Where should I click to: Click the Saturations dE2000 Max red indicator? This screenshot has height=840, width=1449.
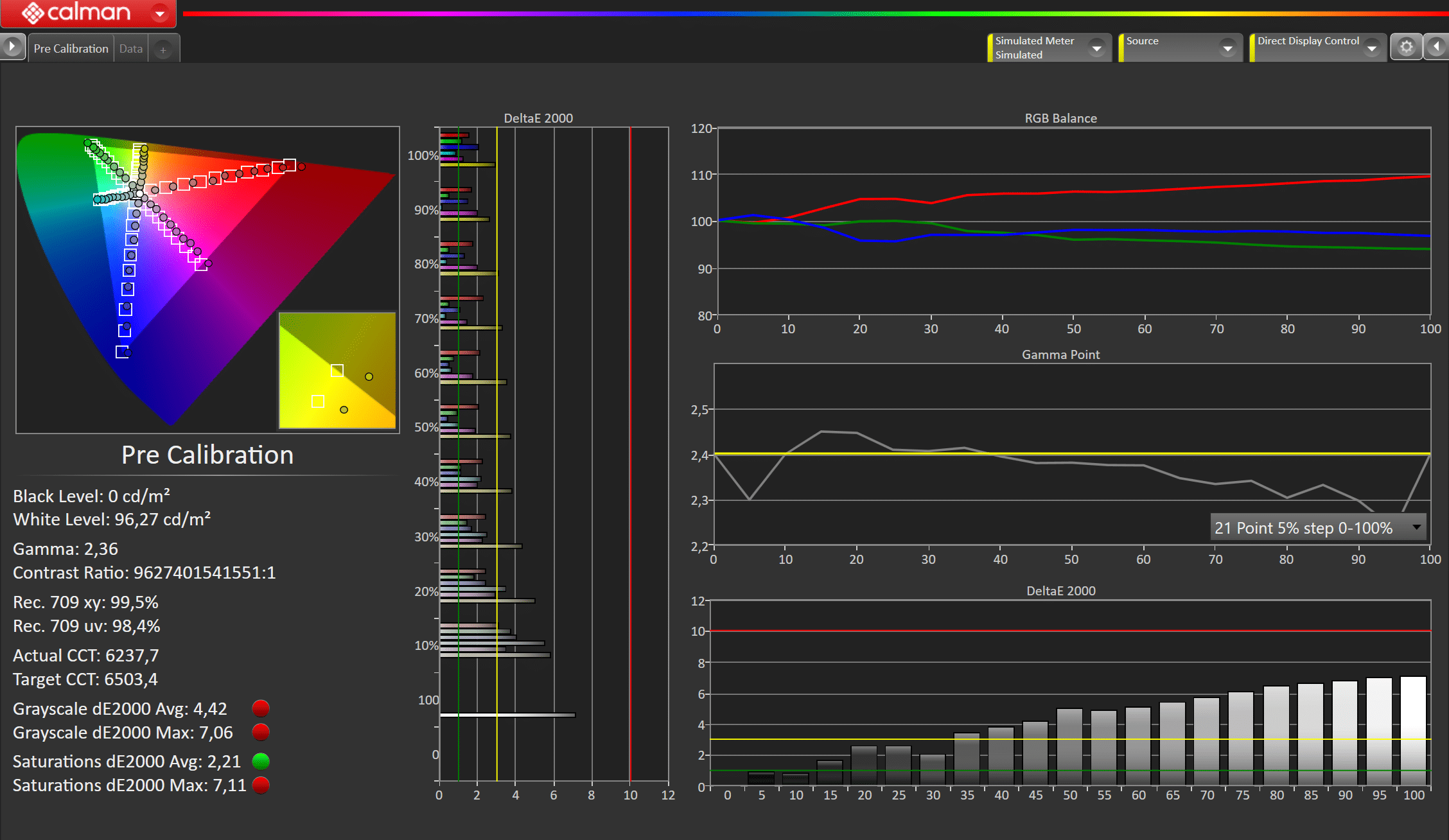pos(261,785)
